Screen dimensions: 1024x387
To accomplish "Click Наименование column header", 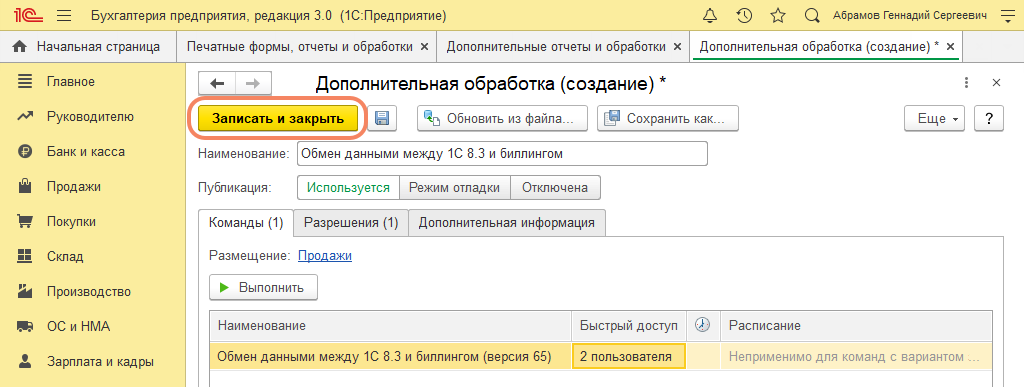I will pos(391,325).
